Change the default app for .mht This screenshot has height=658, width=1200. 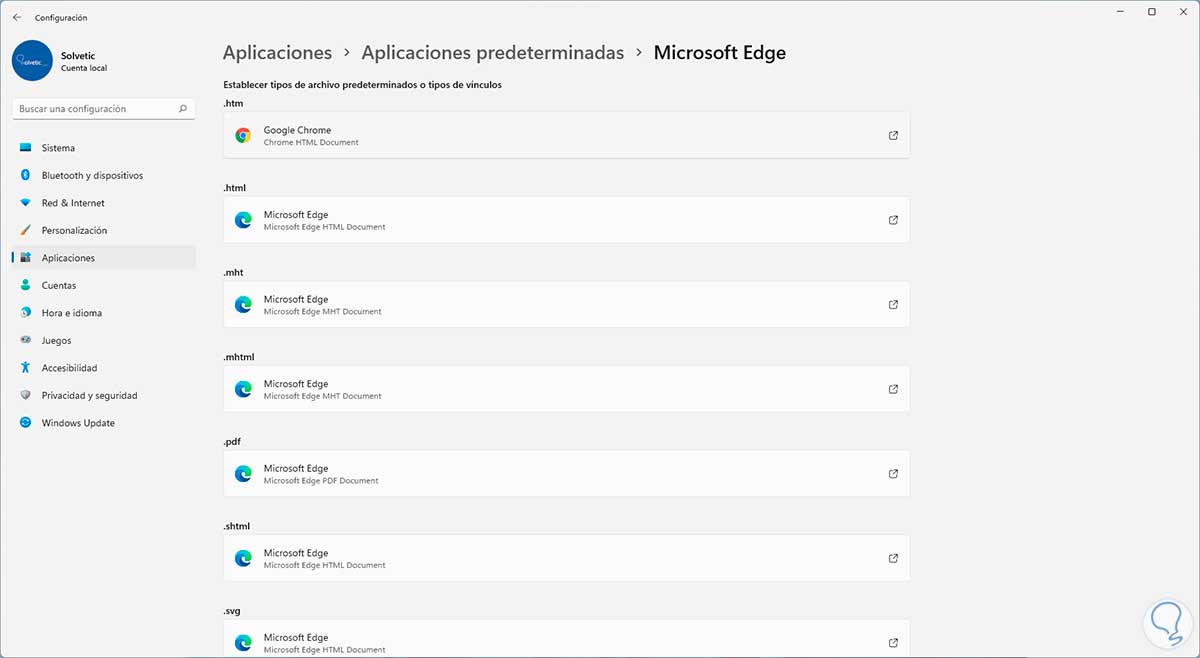tap(566, 304)
